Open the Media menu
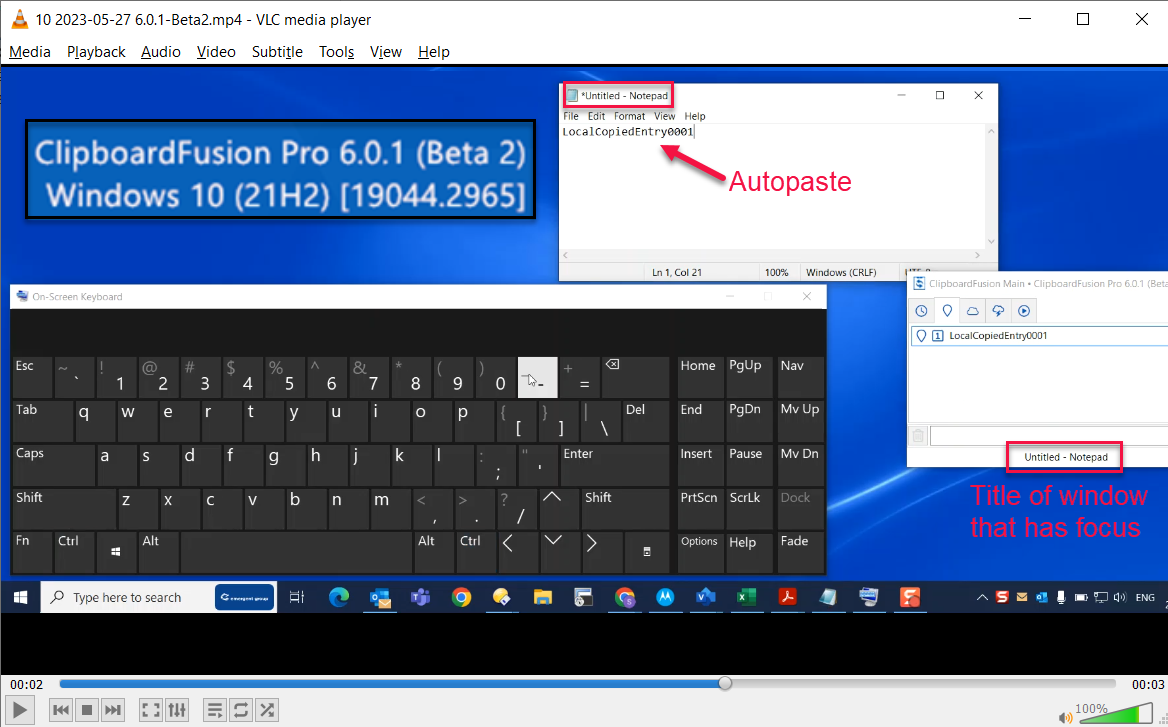This screenshot has width=1168, height=727. 30,52
